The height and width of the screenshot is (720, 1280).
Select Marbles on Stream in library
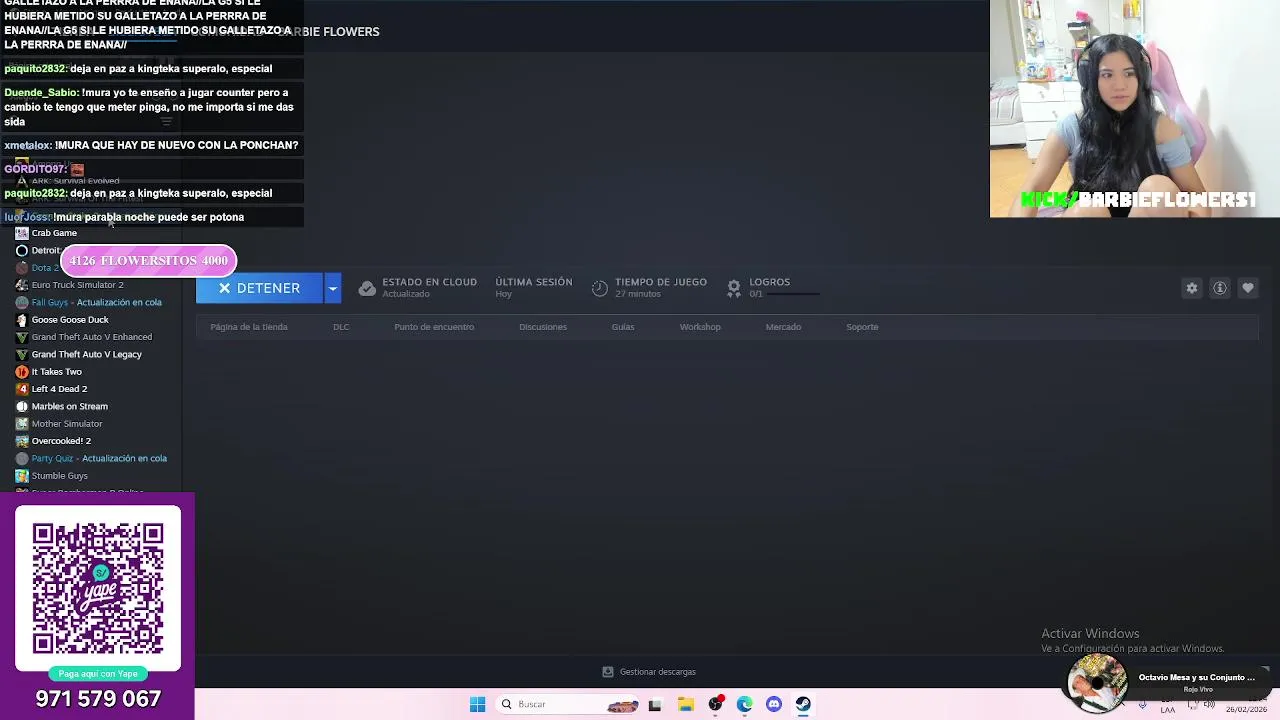pos(70,406)
